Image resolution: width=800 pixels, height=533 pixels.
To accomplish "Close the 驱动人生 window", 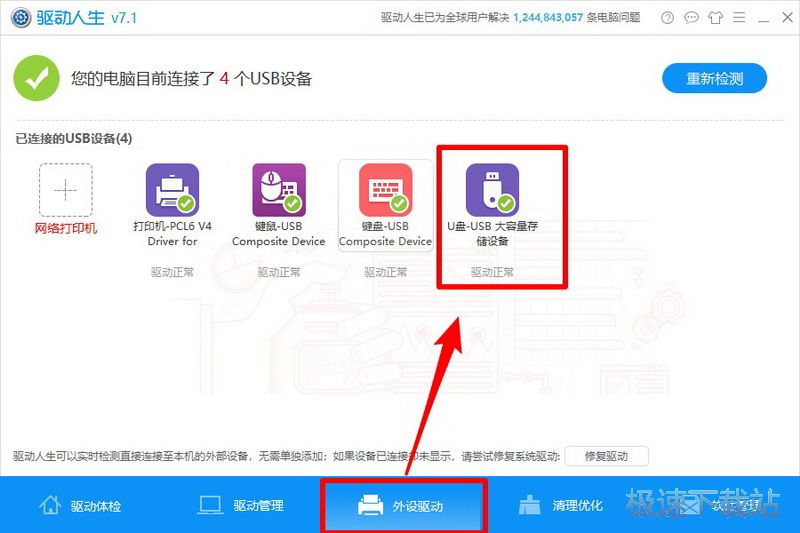I will pyautogui.click(x=787, y=18).
